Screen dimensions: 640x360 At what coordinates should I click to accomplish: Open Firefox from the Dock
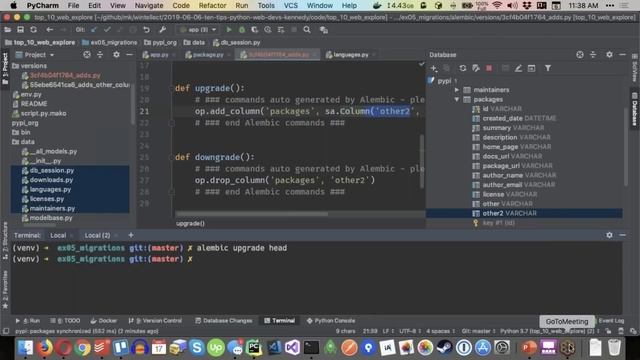click(45, 348)
